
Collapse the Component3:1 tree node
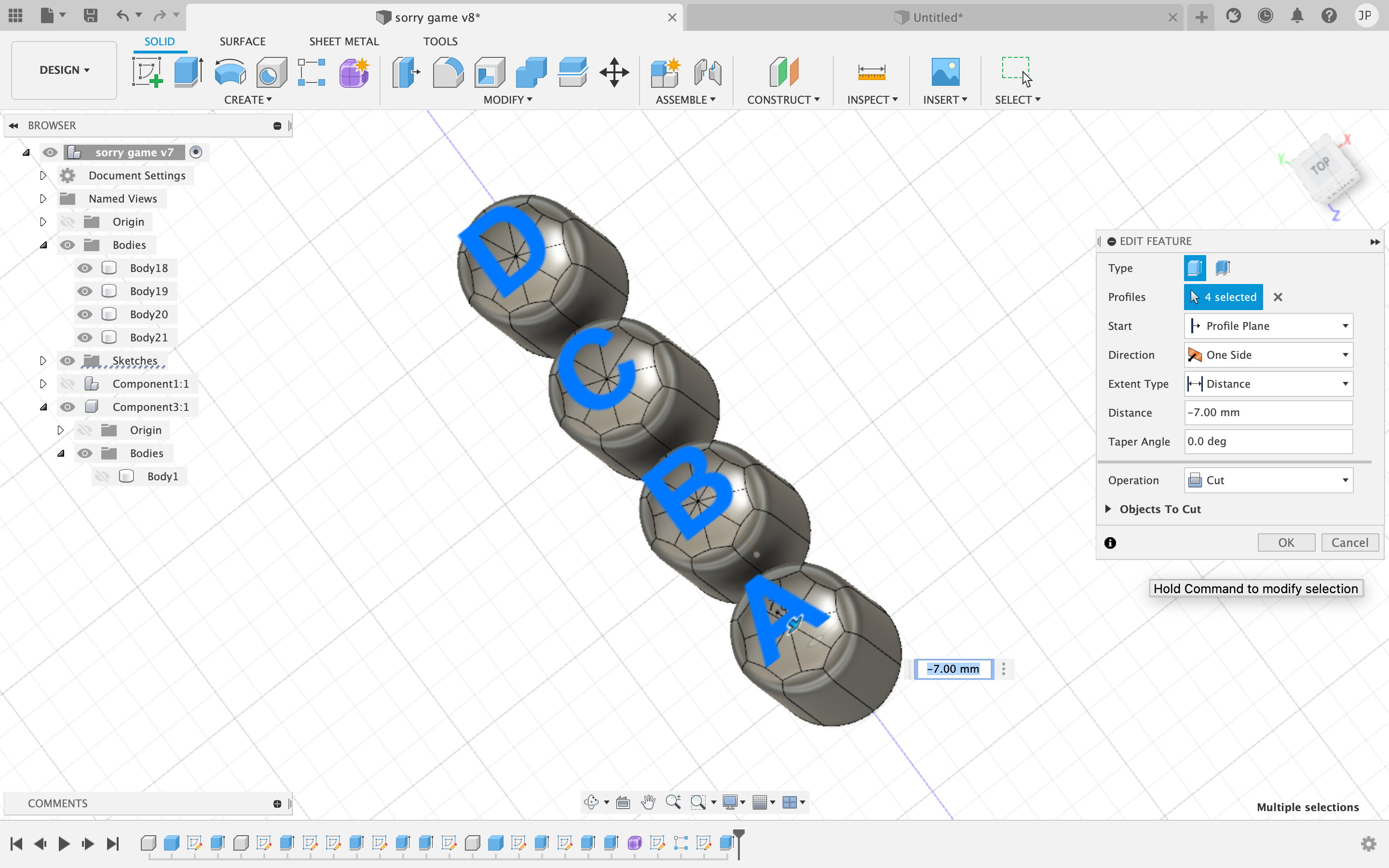43,407
